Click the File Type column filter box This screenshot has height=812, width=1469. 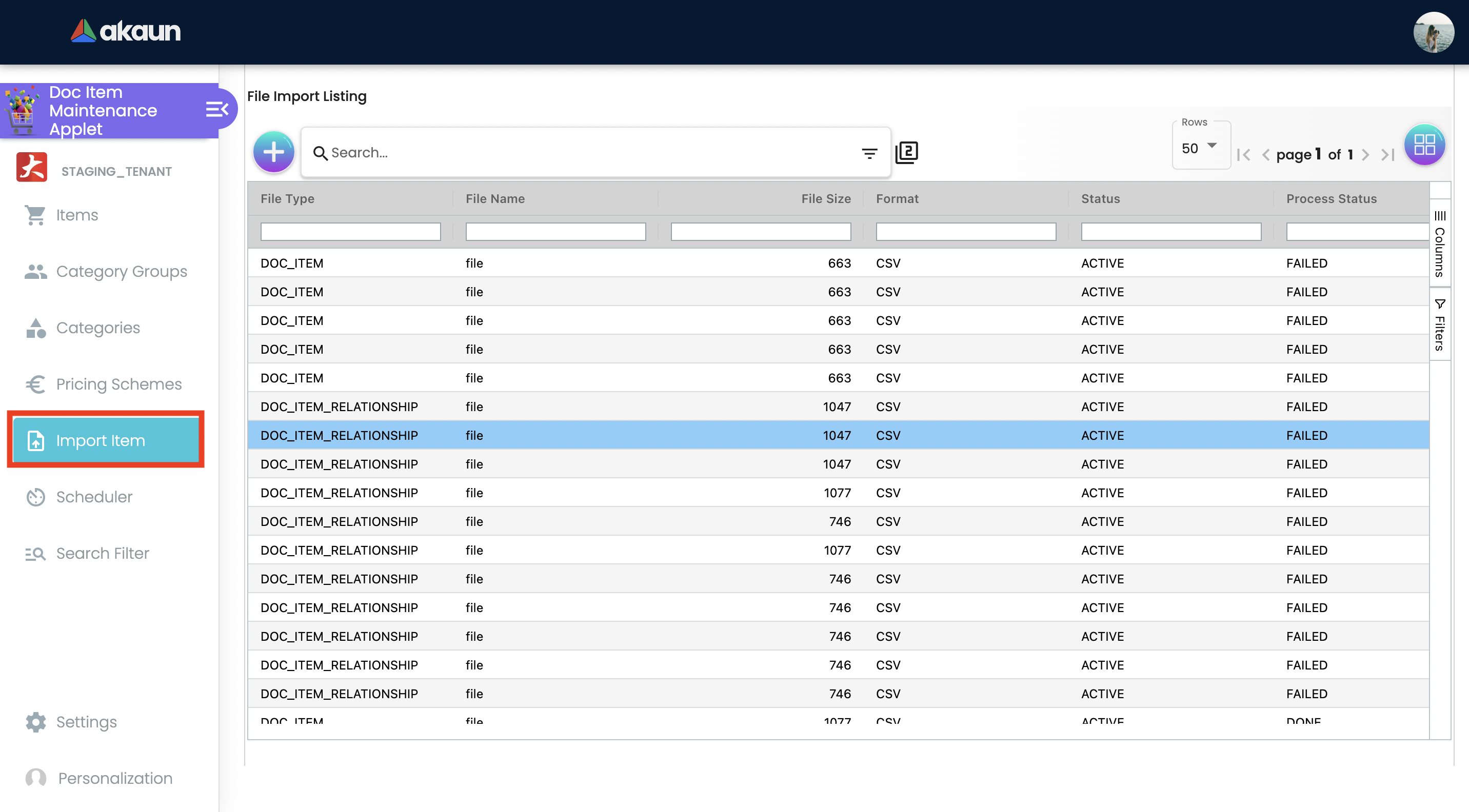(x=350, y=231)
